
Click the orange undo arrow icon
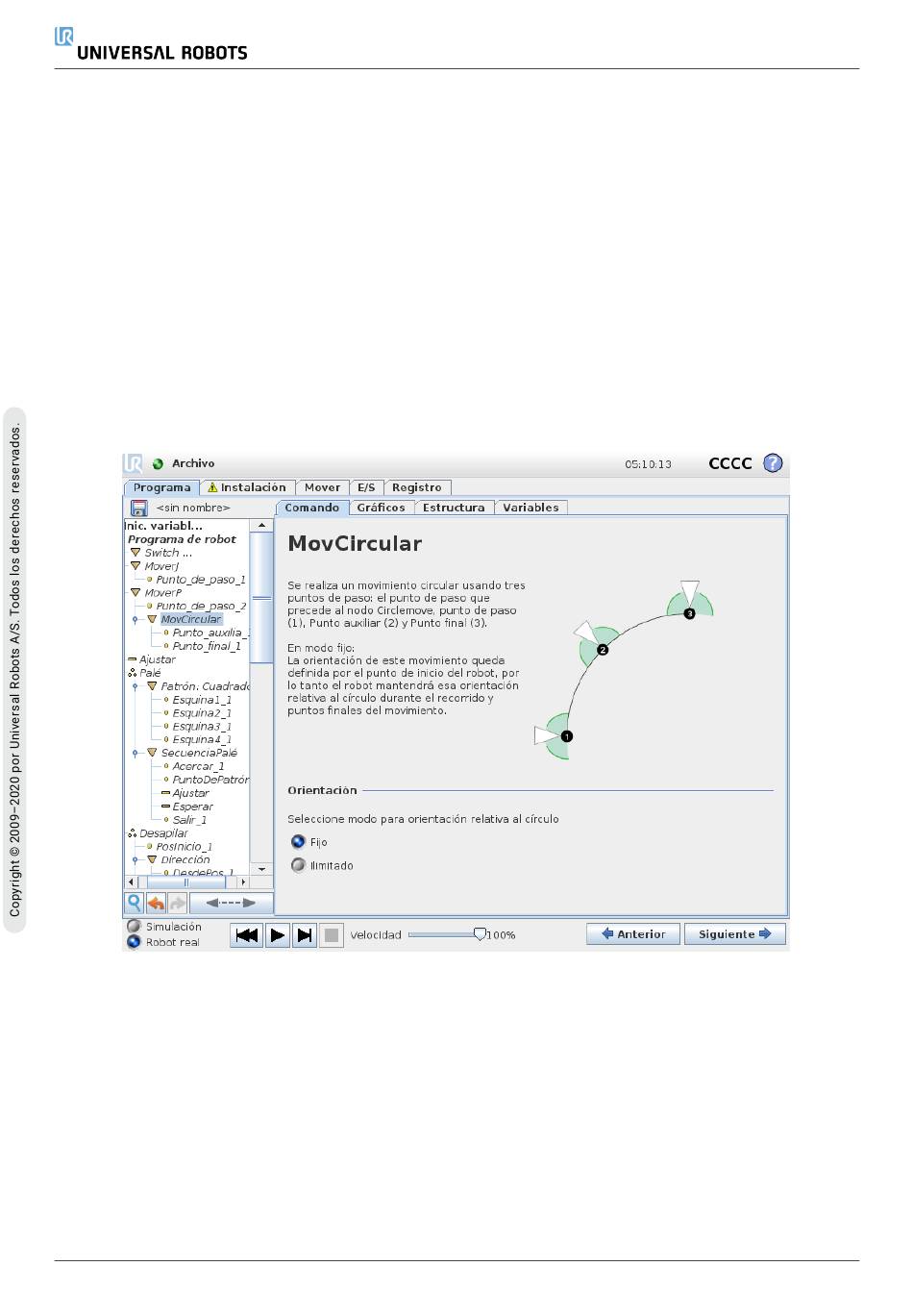pos(156,903)
